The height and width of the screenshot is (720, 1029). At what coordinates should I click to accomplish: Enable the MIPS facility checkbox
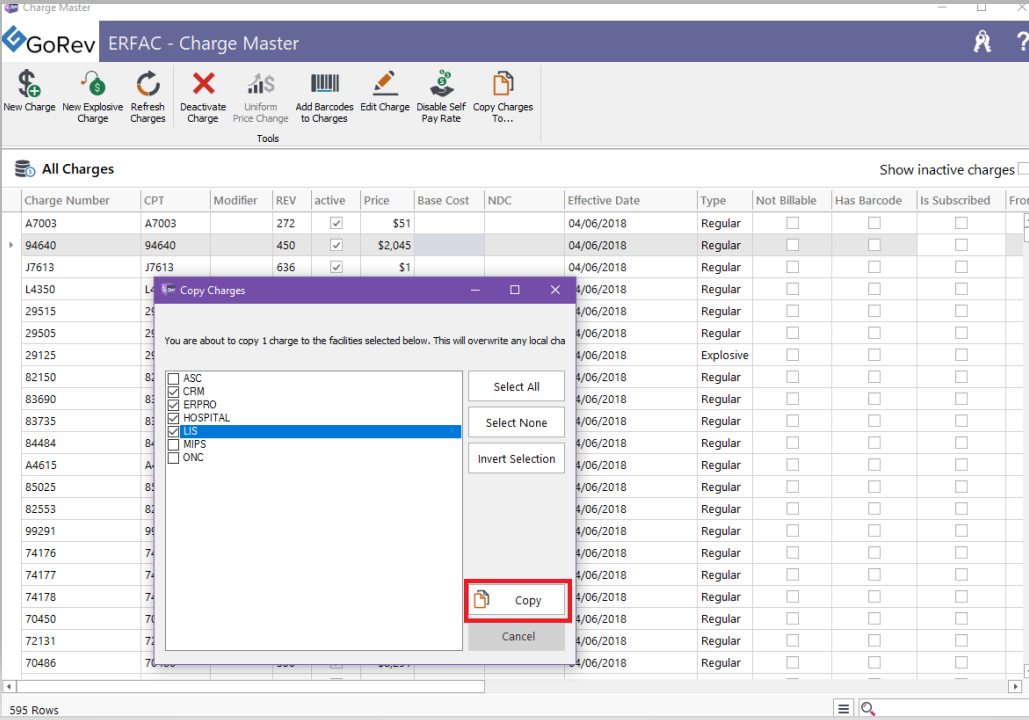174,445
